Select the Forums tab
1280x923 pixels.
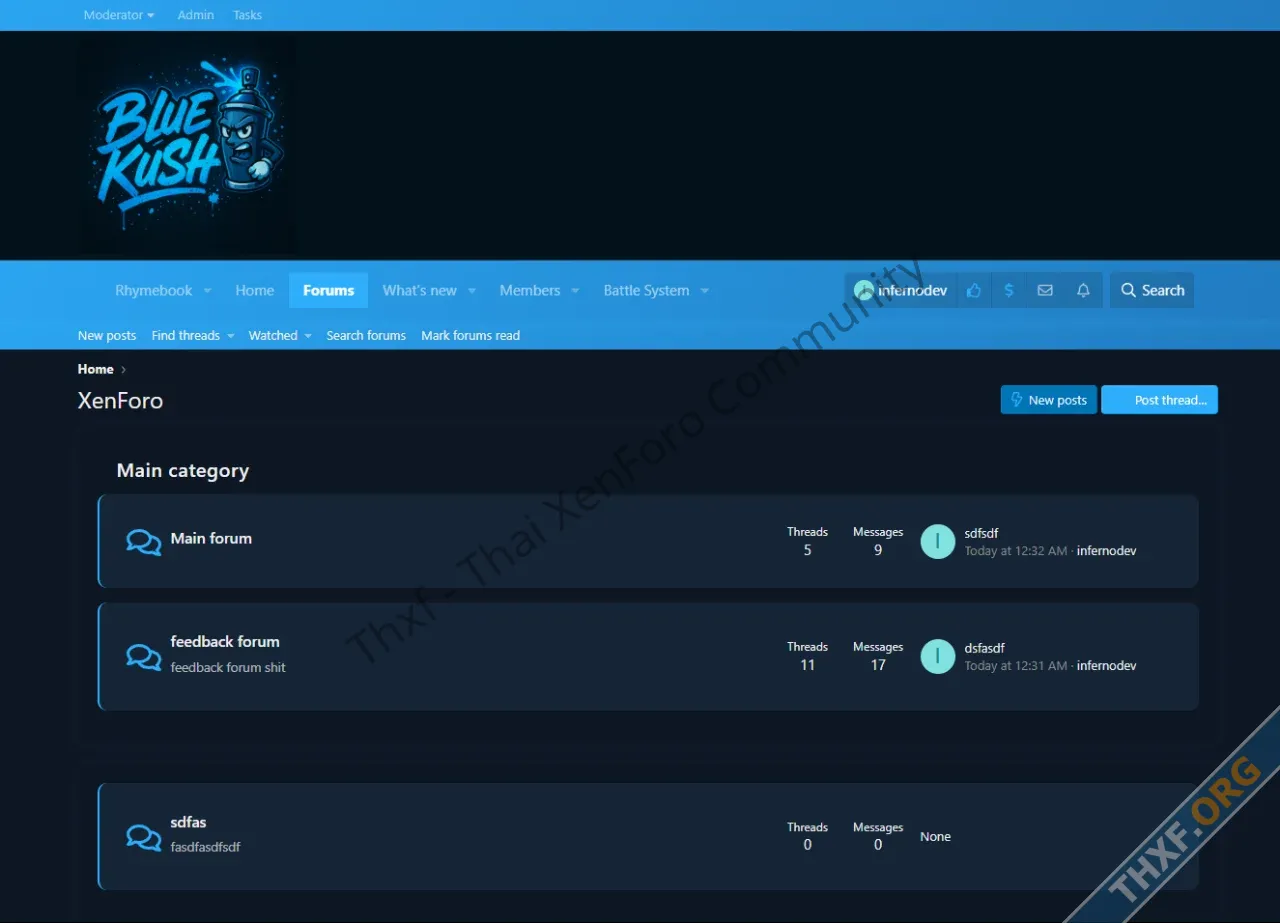pyautogui.click(x=329, y=290)
